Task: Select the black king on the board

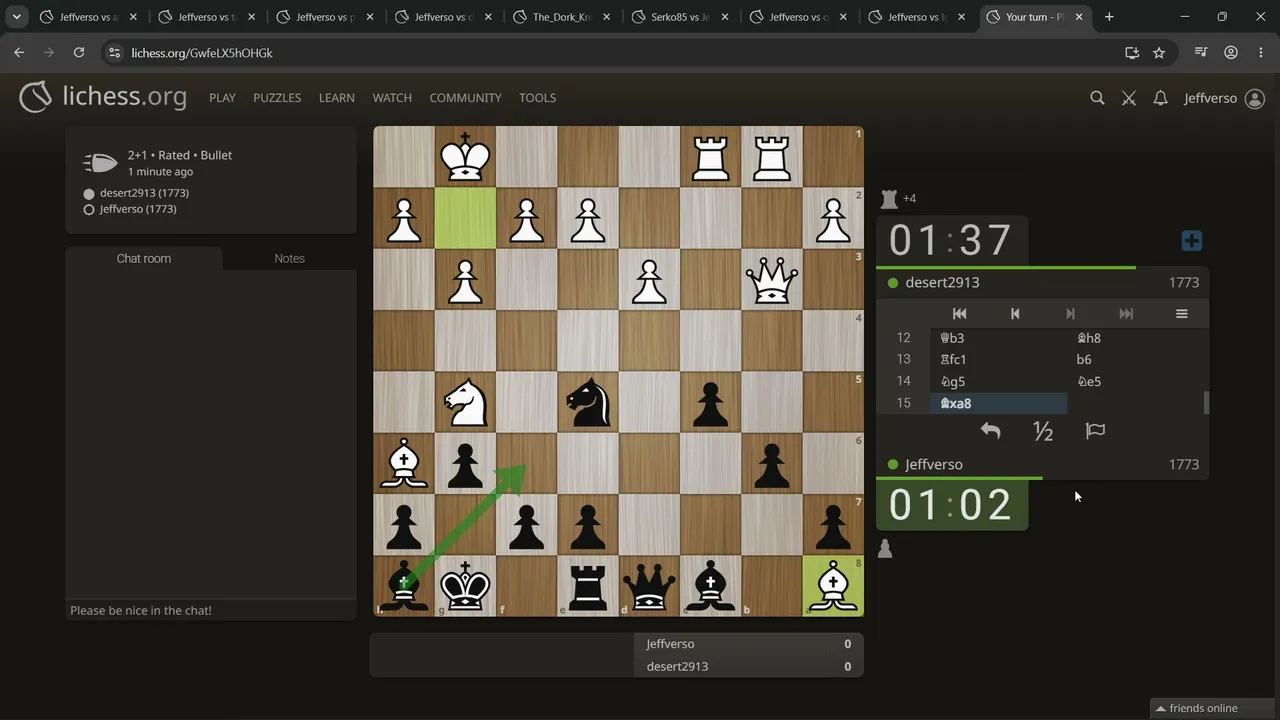Action: pos(465,586)
